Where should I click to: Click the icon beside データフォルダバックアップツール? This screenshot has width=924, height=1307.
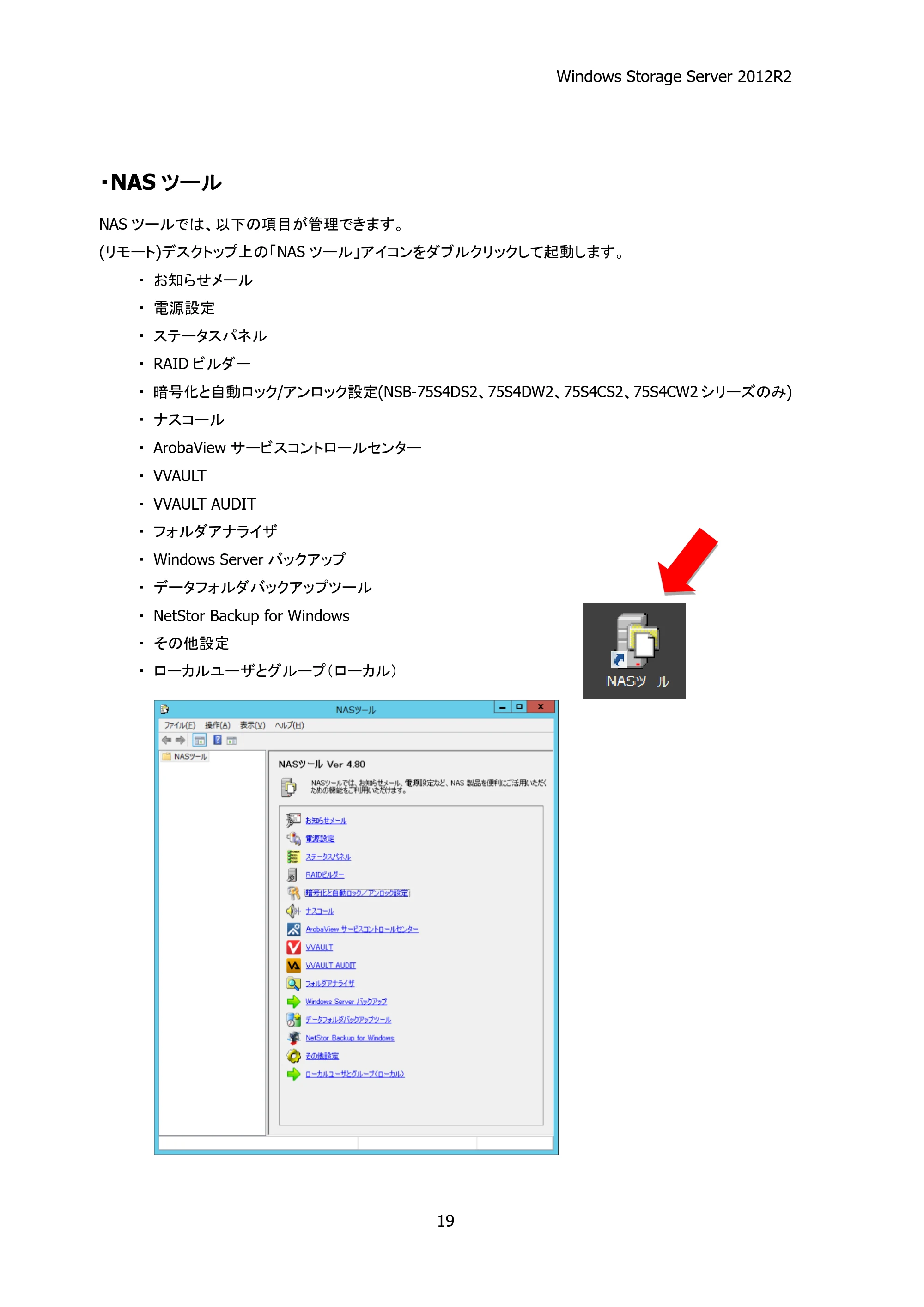[x=293, y=1020]
